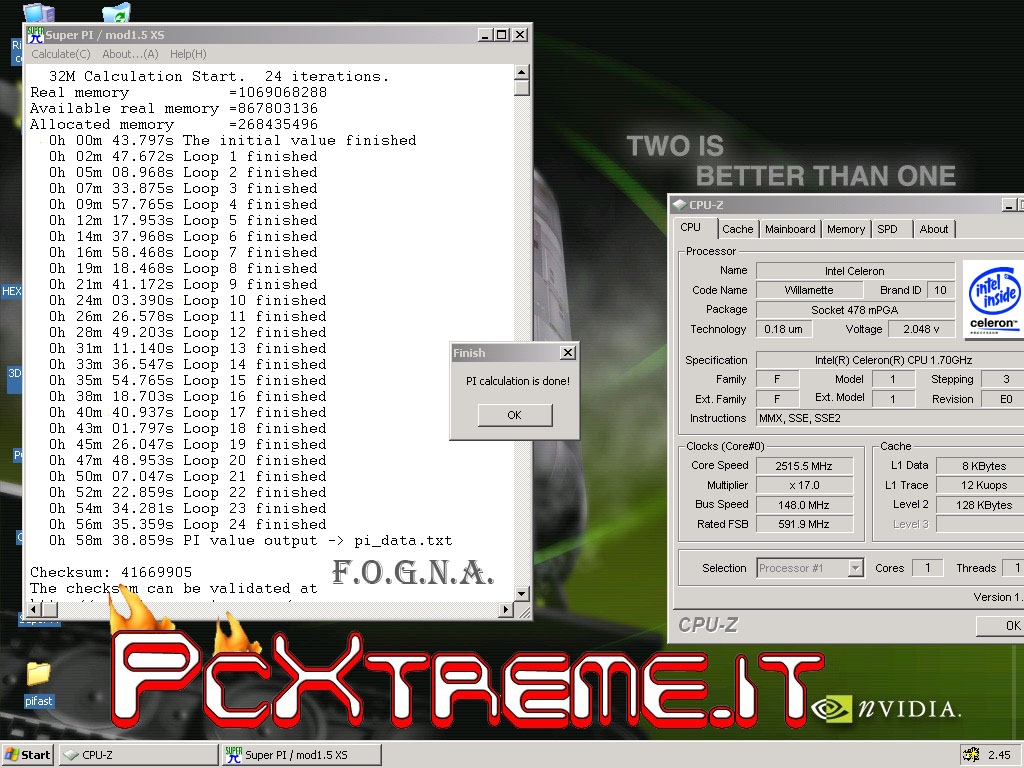Click the Voltage value 2.048 v

coord(921,329)
